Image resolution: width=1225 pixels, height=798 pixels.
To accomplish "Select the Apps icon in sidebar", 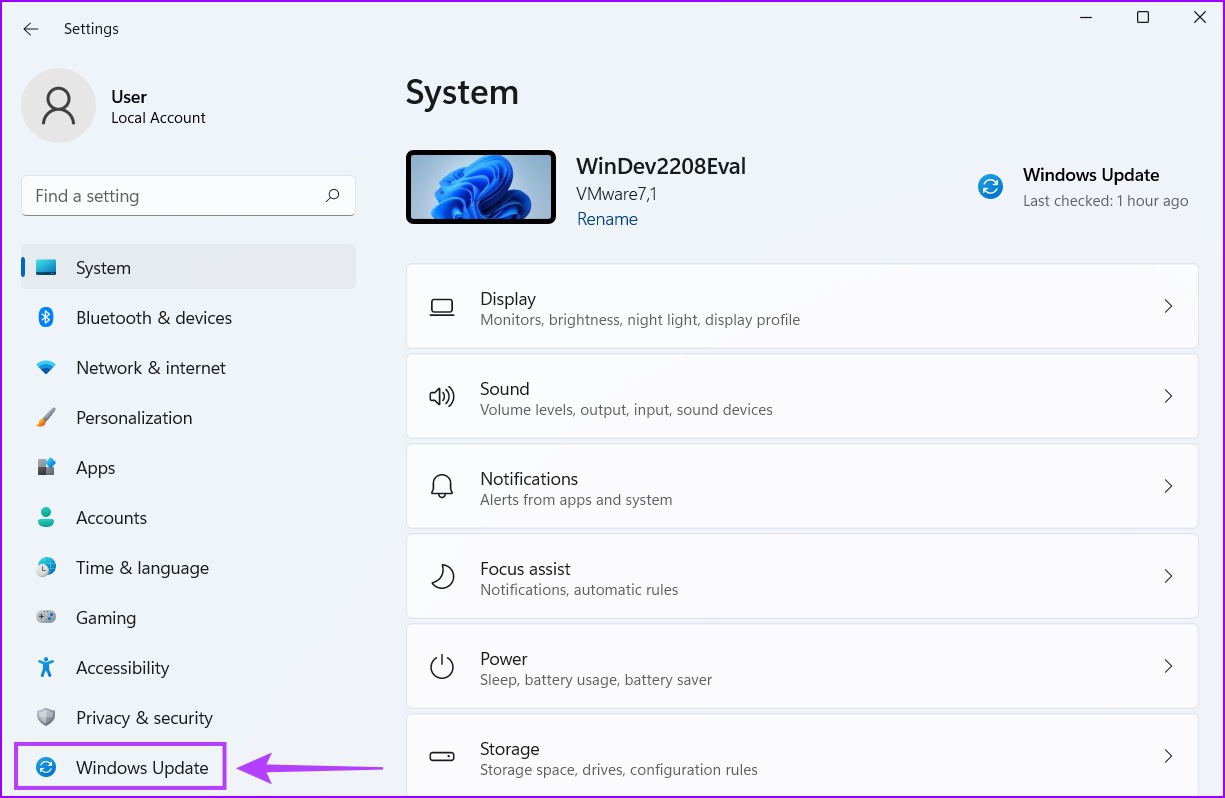I will [47, 467].
